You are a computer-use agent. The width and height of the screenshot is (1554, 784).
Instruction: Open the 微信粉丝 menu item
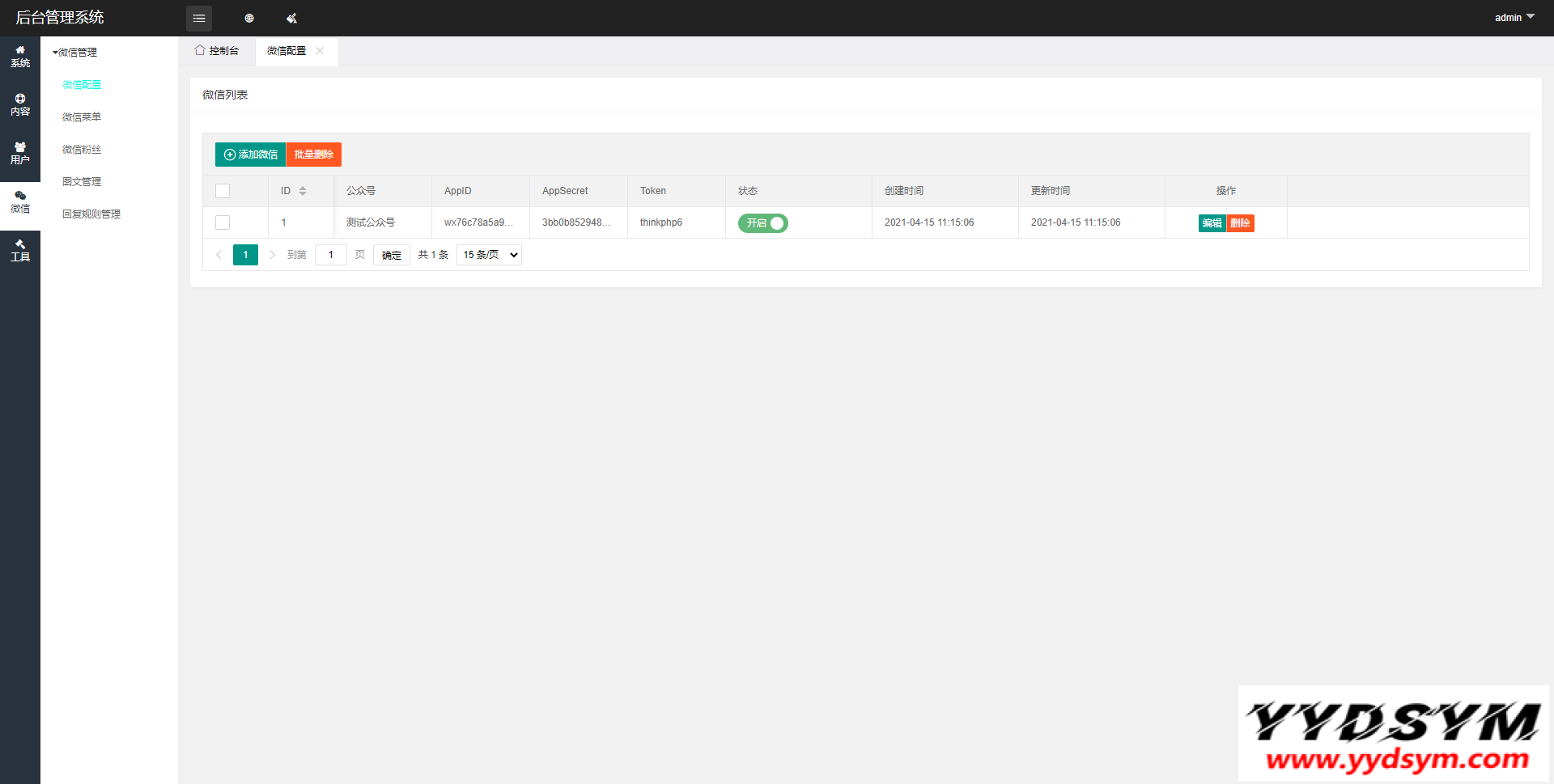[x=82, y=150]
